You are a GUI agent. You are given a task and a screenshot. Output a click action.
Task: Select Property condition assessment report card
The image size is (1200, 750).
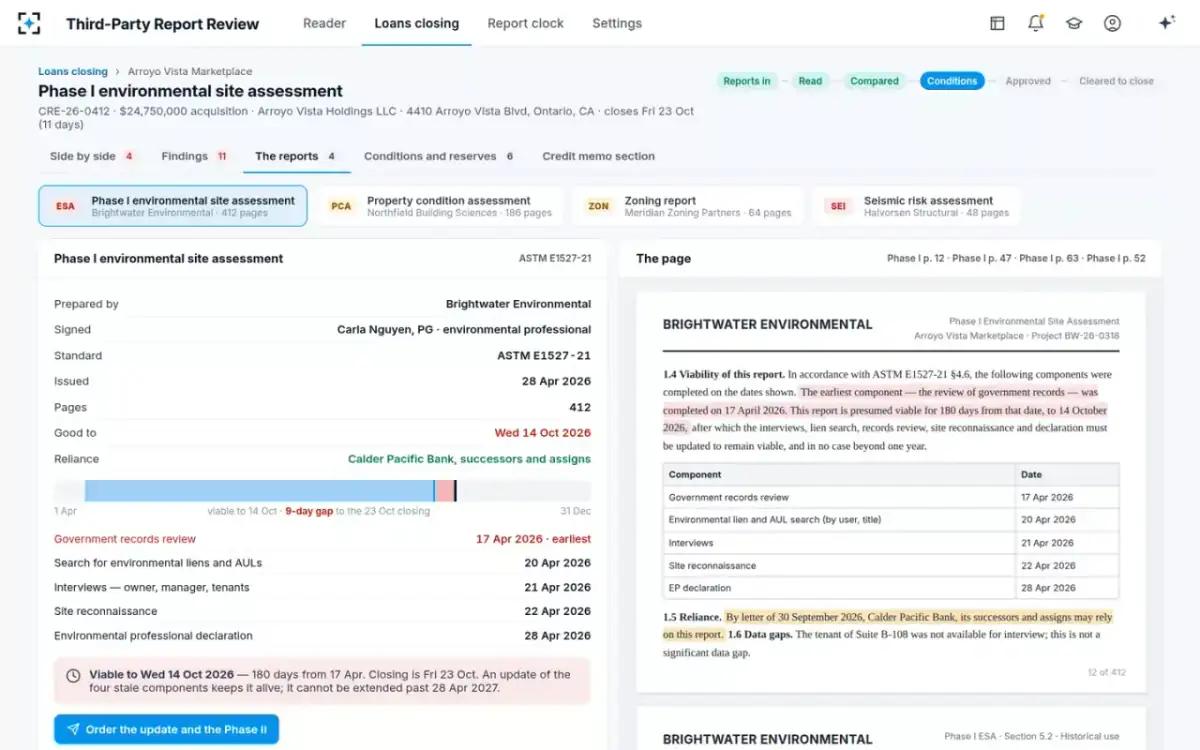pos(440,206)
